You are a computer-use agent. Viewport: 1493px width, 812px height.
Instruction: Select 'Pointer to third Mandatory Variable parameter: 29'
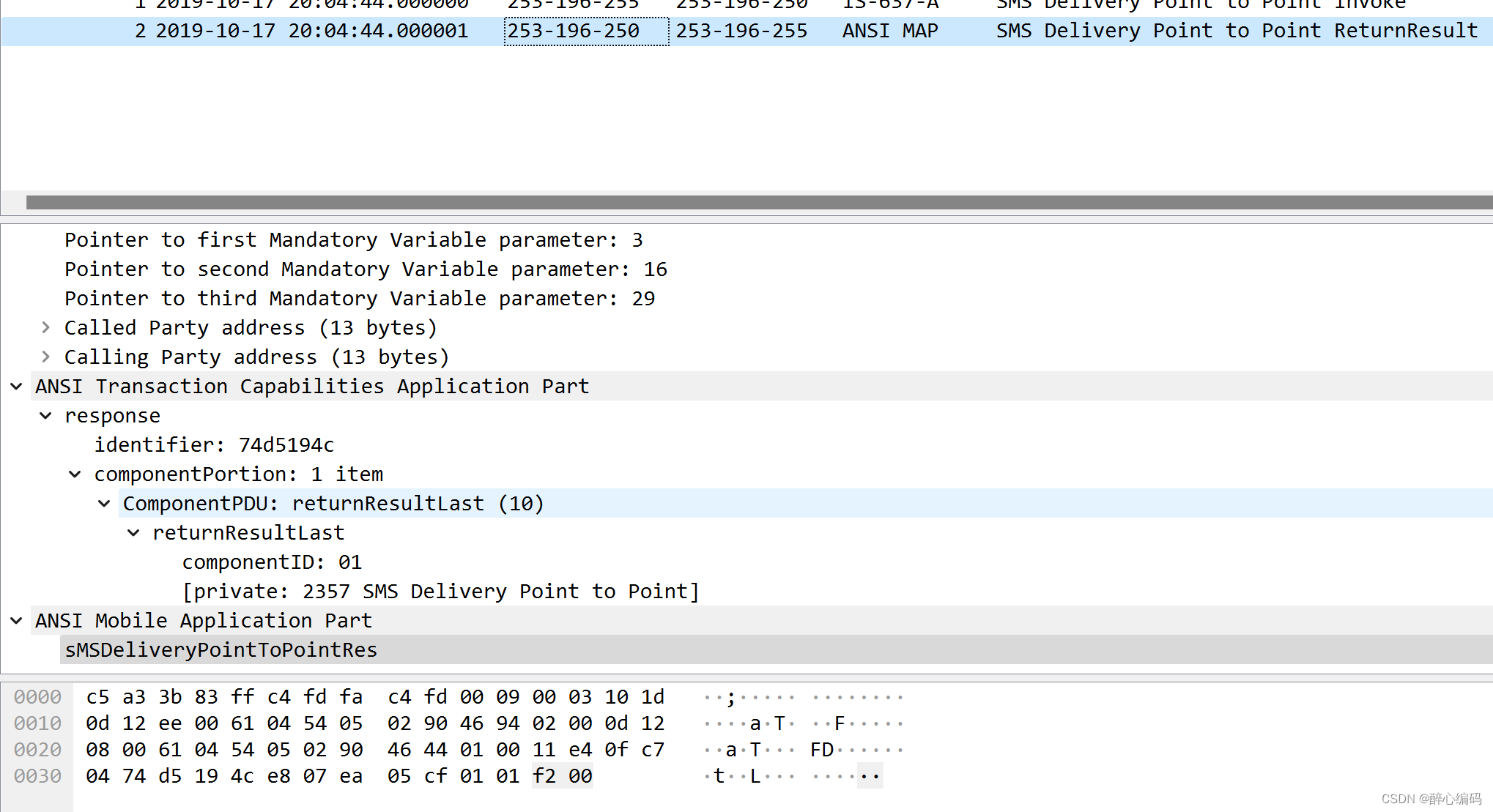pos(360,298)
